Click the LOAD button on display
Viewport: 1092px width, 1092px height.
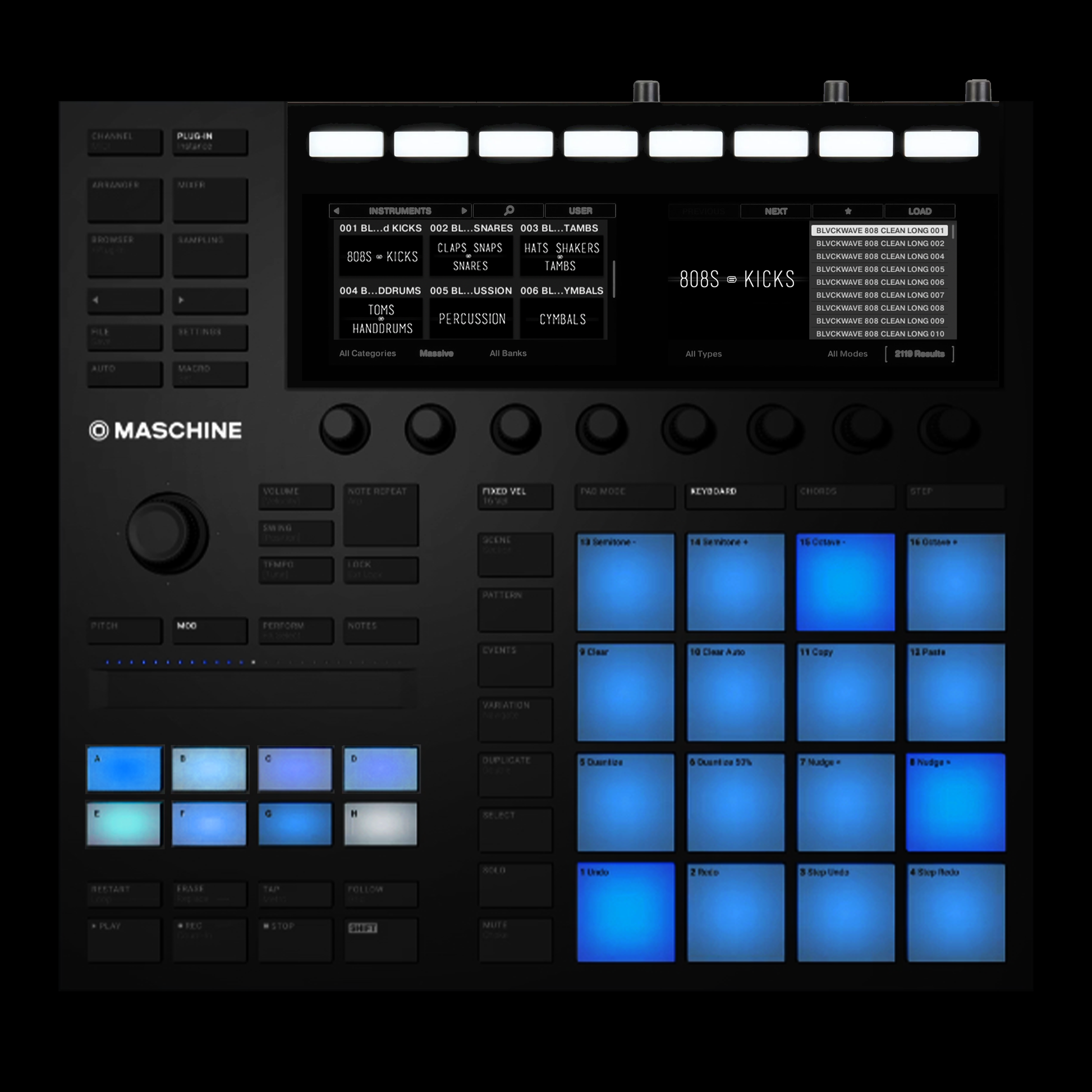919,212
